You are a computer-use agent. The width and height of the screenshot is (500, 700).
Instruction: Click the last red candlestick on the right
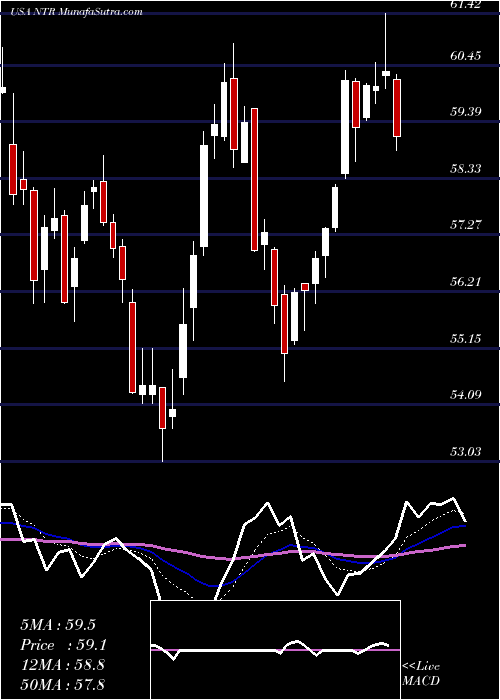coord(396,108)
